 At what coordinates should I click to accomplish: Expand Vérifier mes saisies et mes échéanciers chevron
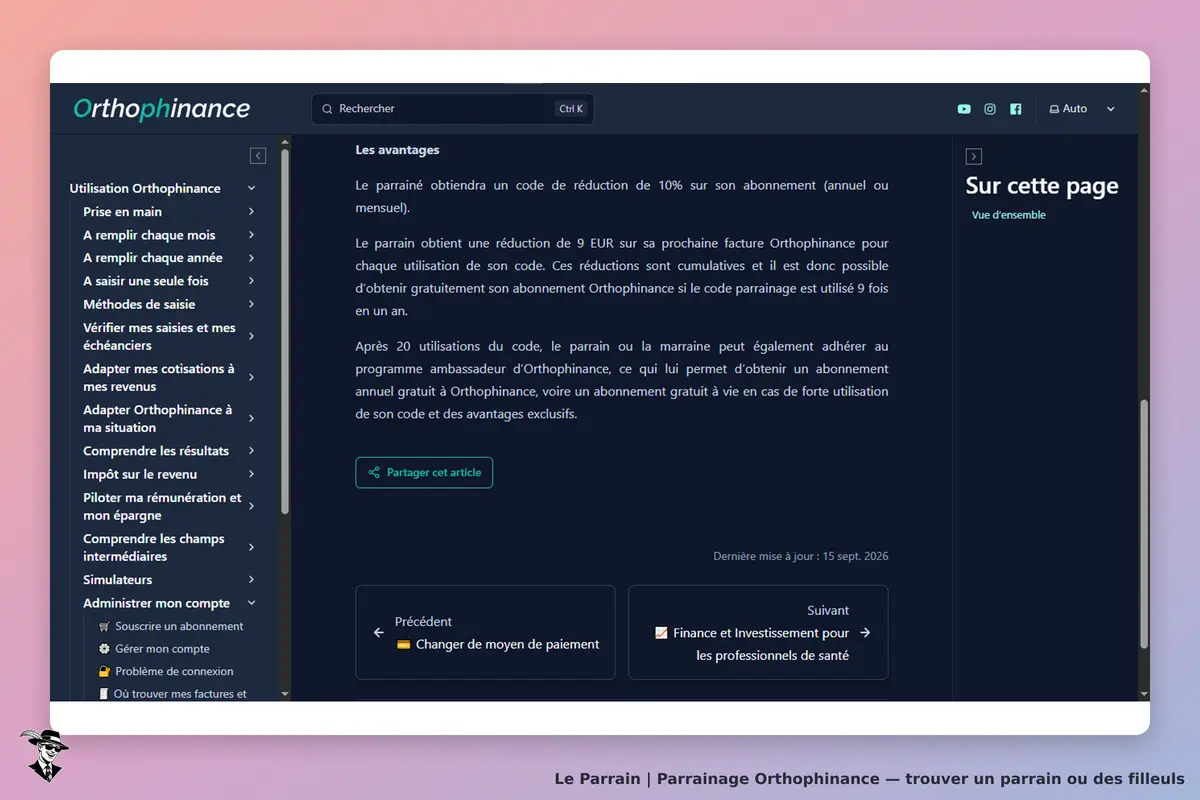pyautogui.click(x=251, y=336)
